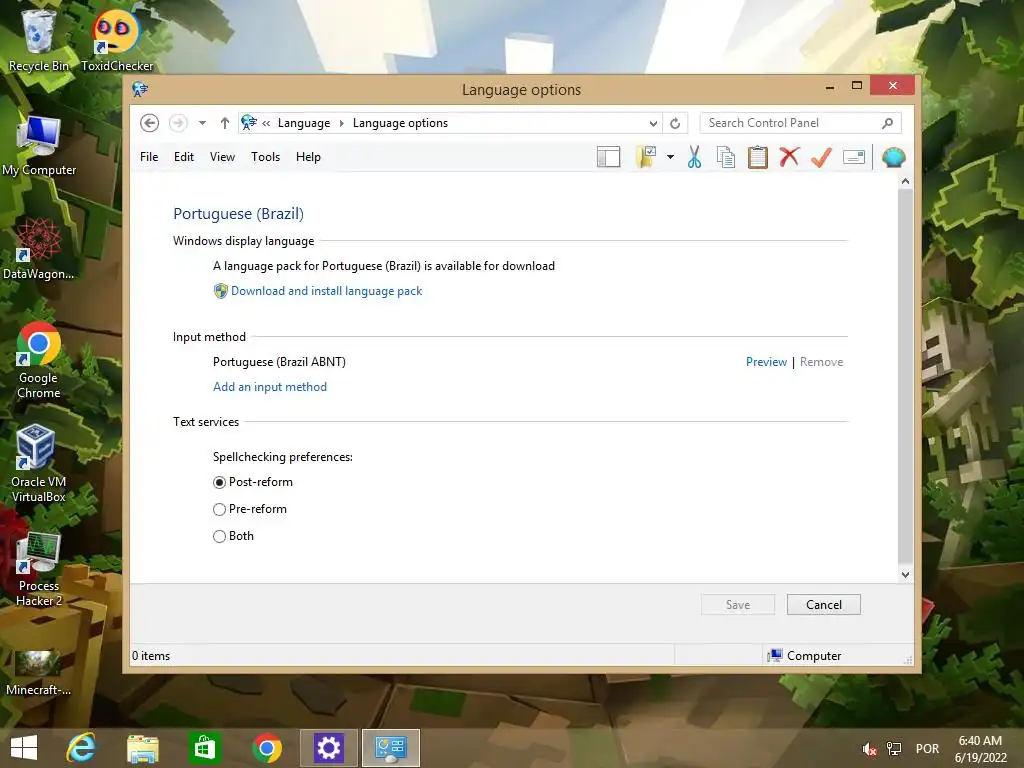
Task: Click the muted volume tray icon
Action: 869,749
